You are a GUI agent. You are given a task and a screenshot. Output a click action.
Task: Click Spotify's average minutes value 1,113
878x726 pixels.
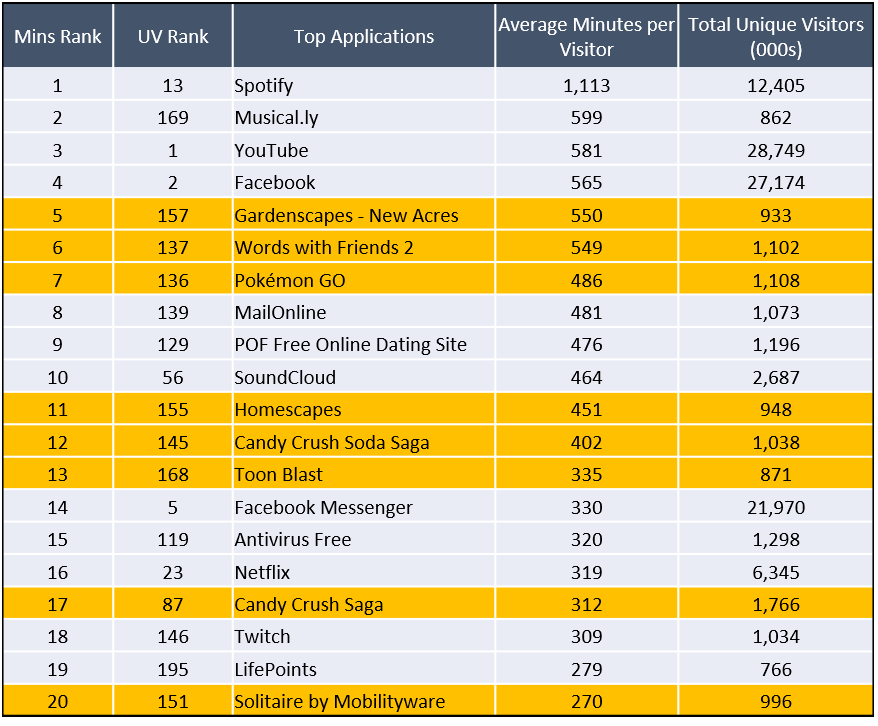pos(586,85)
